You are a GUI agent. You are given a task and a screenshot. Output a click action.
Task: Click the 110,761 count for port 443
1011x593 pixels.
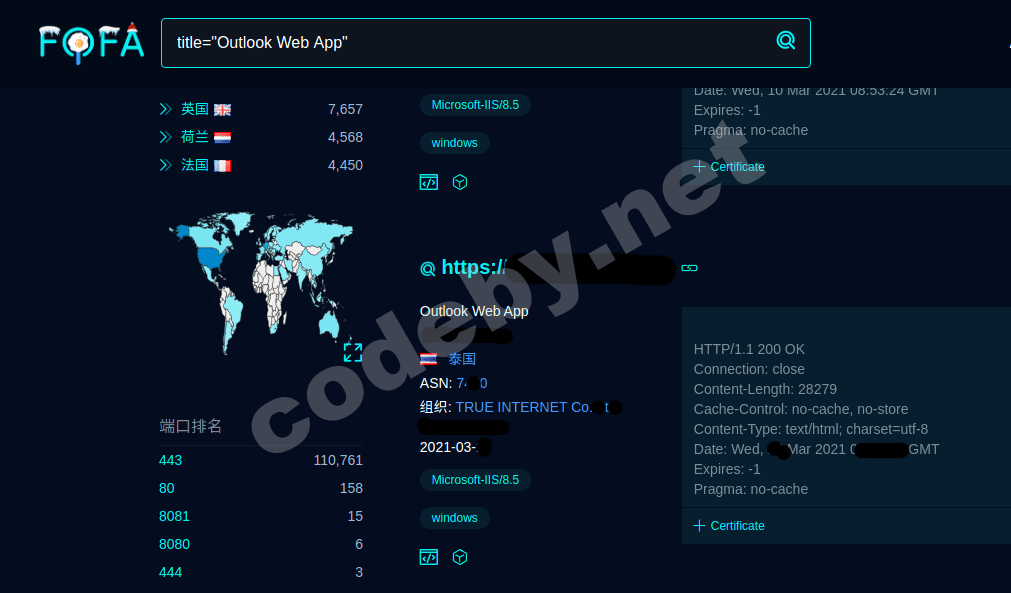point(338,460)
